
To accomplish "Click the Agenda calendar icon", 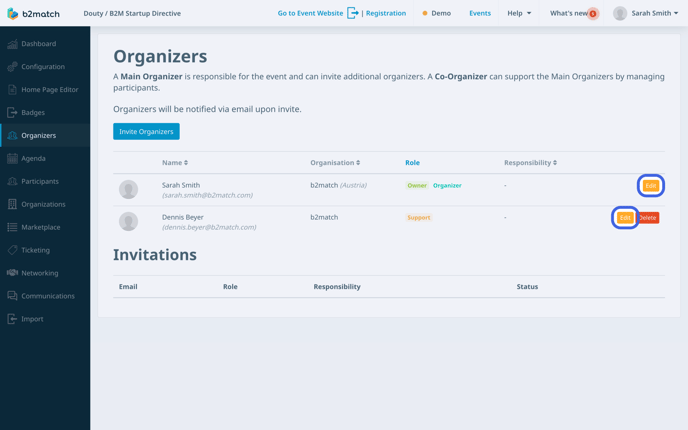I will [x=12, y=158].
